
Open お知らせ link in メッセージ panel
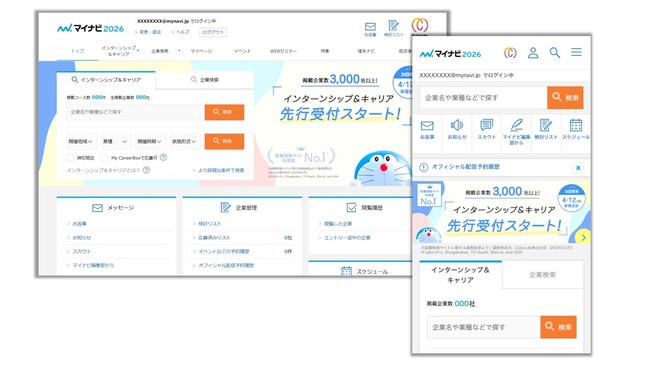click(x=82, y=238)
